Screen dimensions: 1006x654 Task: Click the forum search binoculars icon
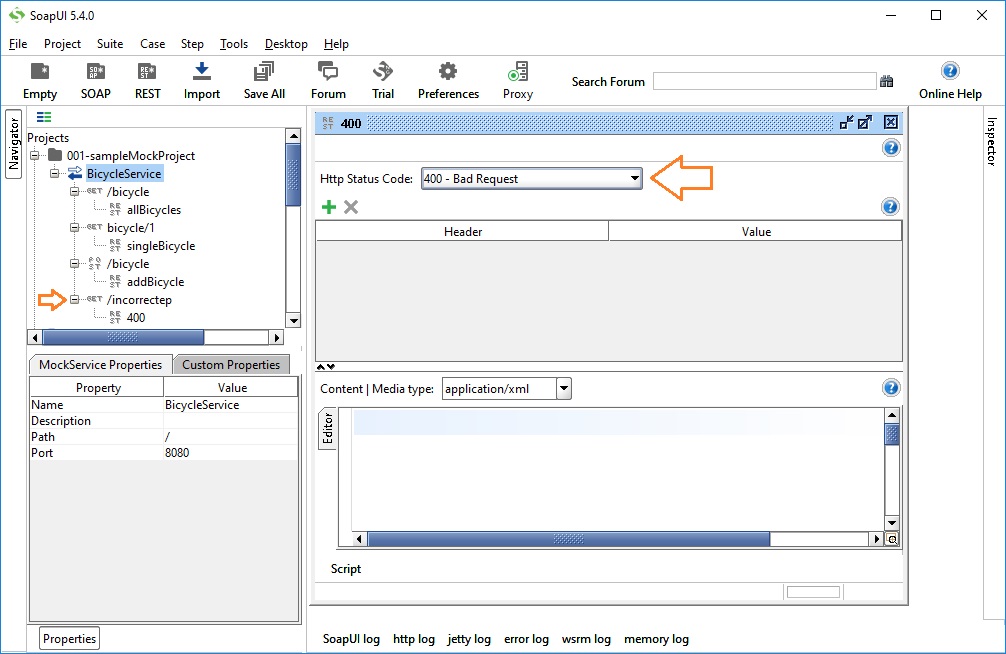[887, 82]
